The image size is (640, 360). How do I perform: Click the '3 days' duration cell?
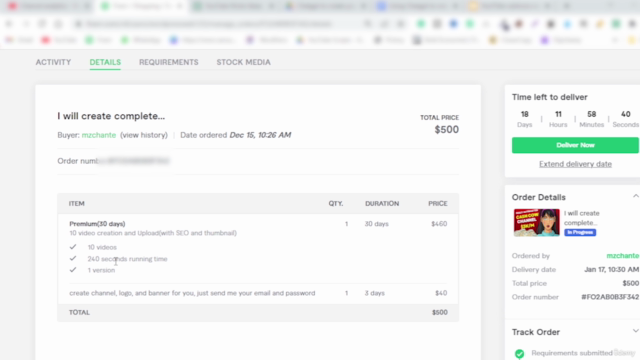pyautogui.click(x=375, y=293)
